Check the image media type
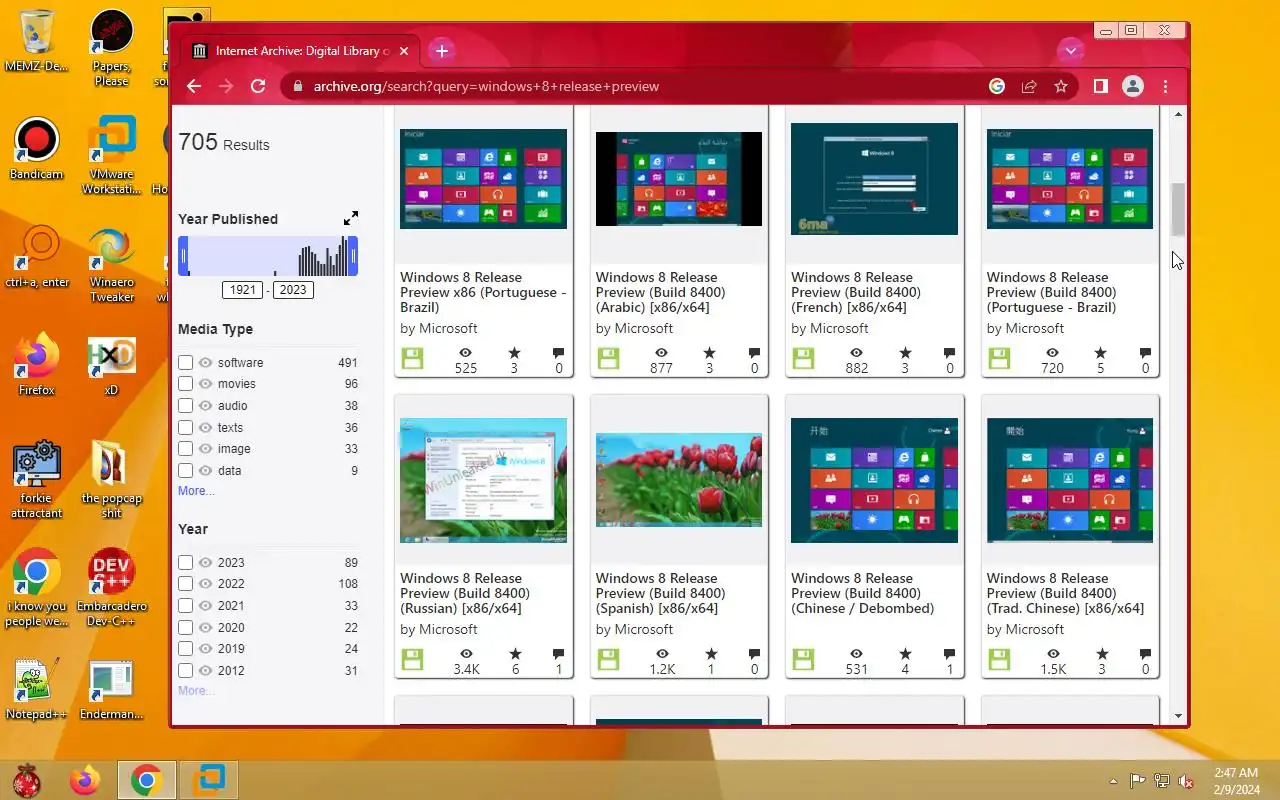Viewport: 1280px width, 800px height. [185, 449]
